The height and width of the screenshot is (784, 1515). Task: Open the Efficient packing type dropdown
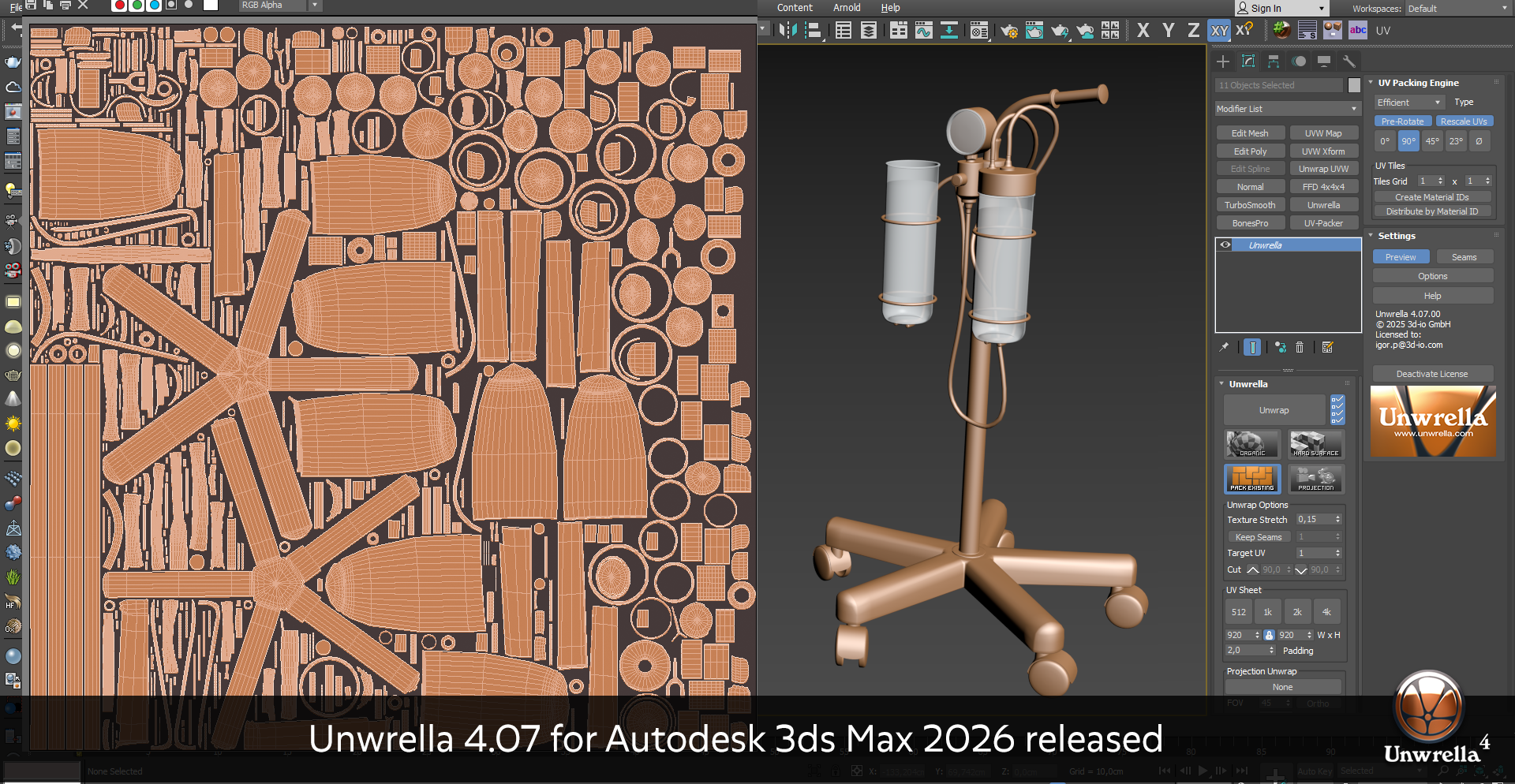tap(1409, 103)
